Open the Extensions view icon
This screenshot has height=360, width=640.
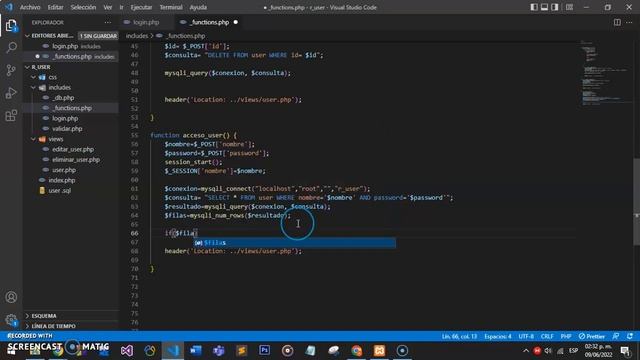tap(11, 116)
